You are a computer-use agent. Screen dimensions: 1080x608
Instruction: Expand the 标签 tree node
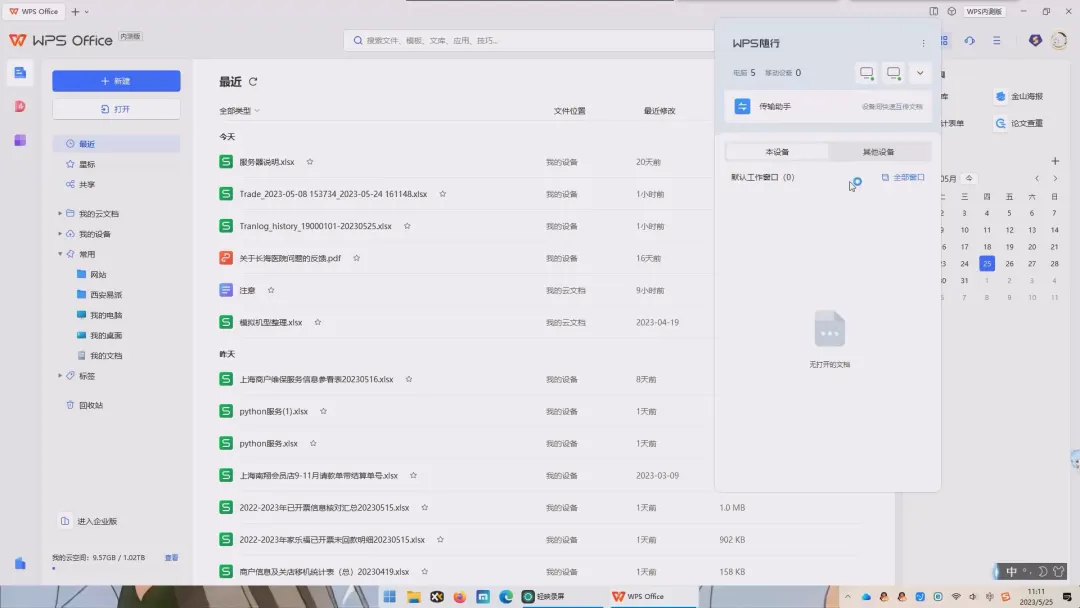pyautogui.click(x=60, y=376)
